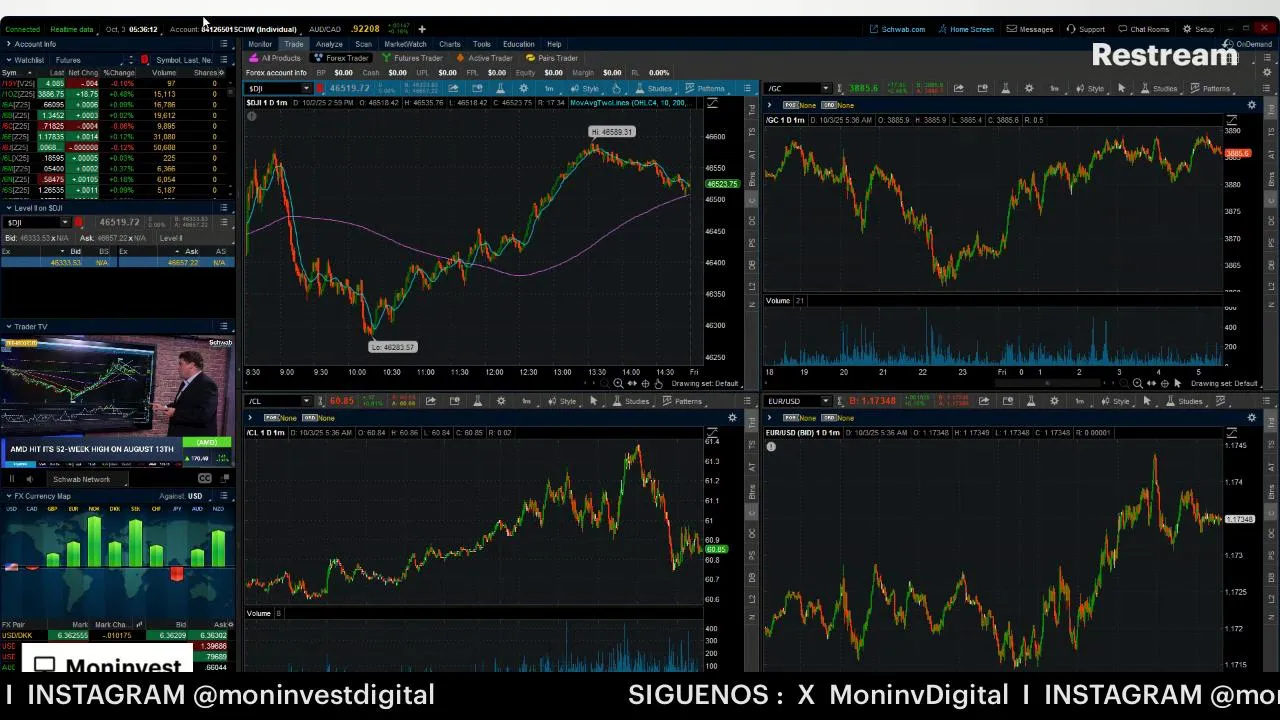This screenshot has height=720, width=1280.
Task: Open Drawing set Default under $DJI chart
Action: pyautogui.click(x=705, y=384)
